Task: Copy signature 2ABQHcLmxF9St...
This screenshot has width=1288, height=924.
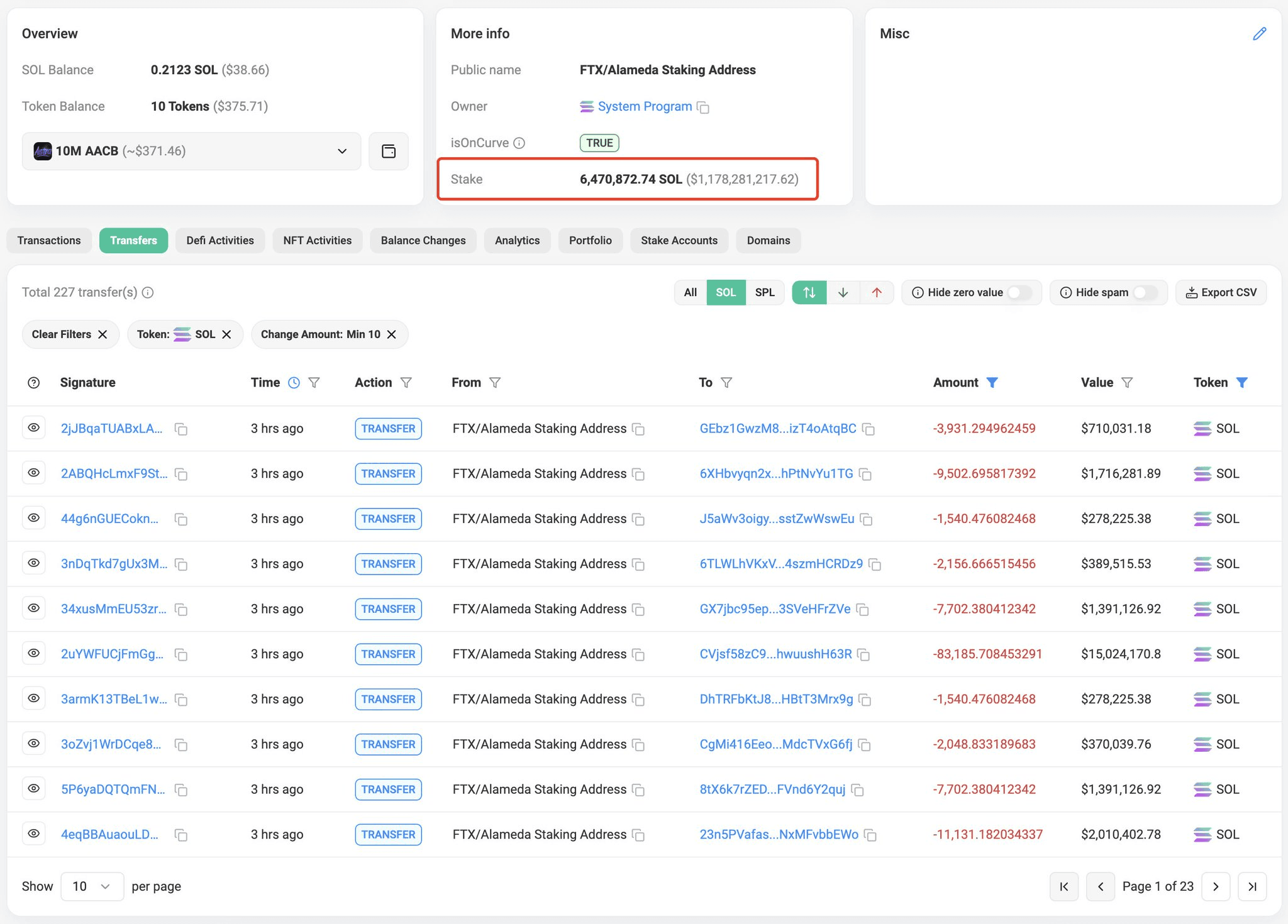Action: click(x=181, y=475)
